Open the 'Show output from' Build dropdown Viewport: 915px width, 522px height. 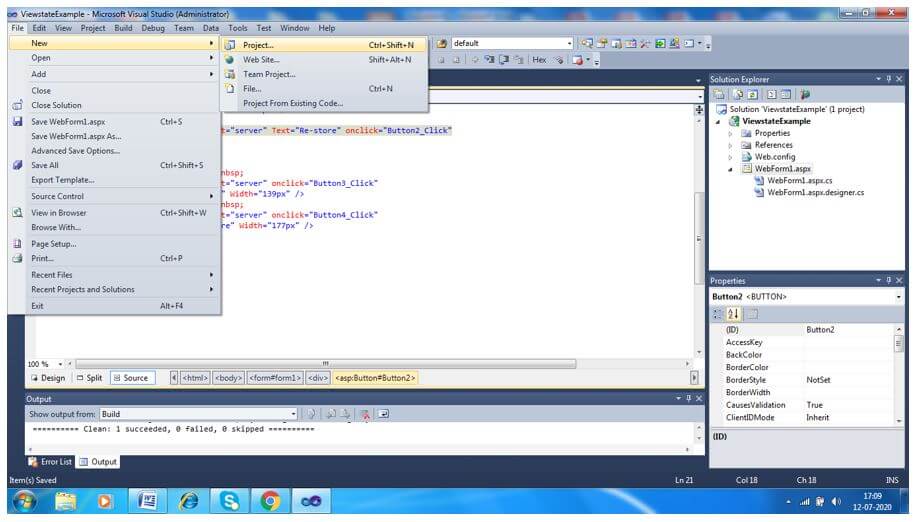click(294, 414)
